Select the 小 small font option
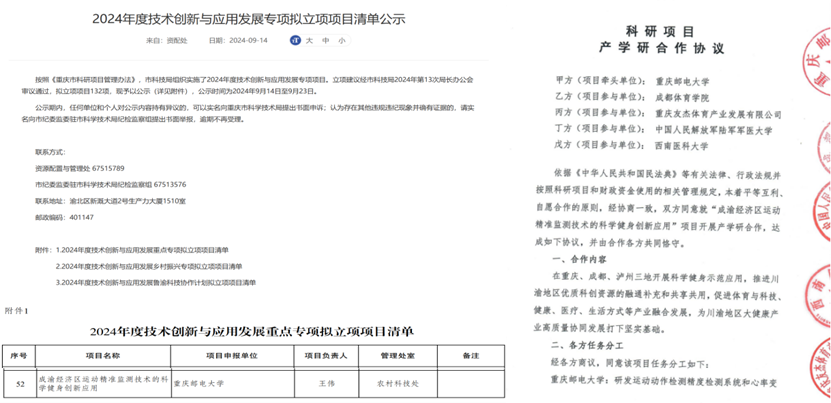The width and height of the screenshot is (831, 403). [342, 41]
